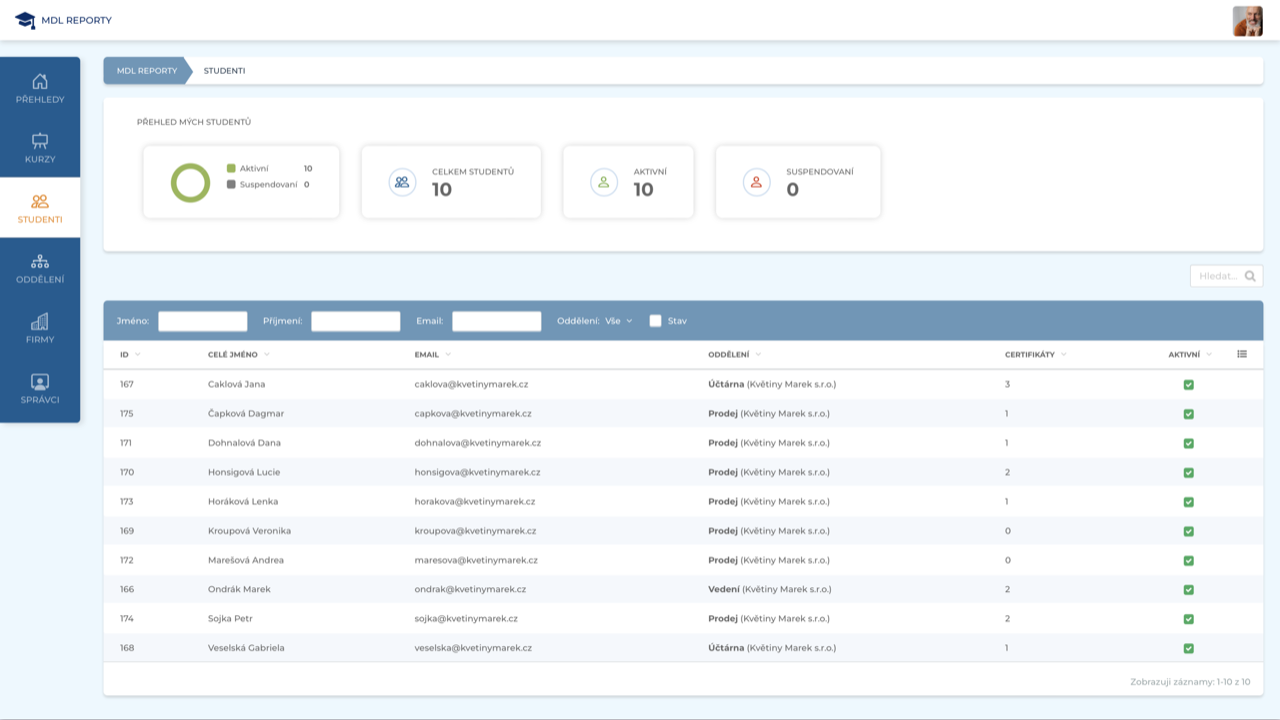Click the green Aktivní legend swatch
Viewport: 1280px width, 720px height.
pyautogui.click(x=231, y=169)
